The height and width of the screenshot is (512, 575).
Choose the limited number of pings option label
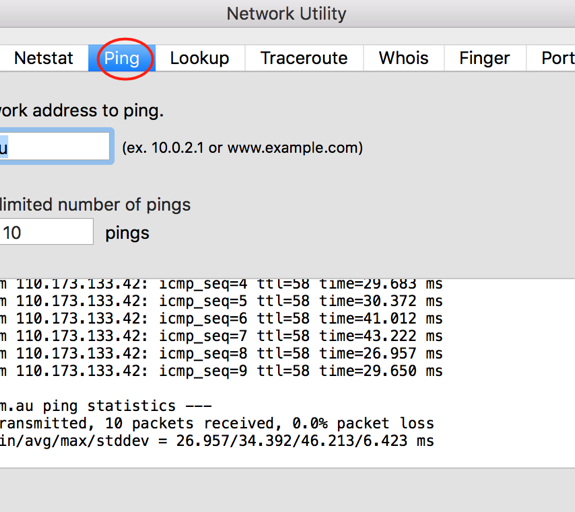coord(95,205)
